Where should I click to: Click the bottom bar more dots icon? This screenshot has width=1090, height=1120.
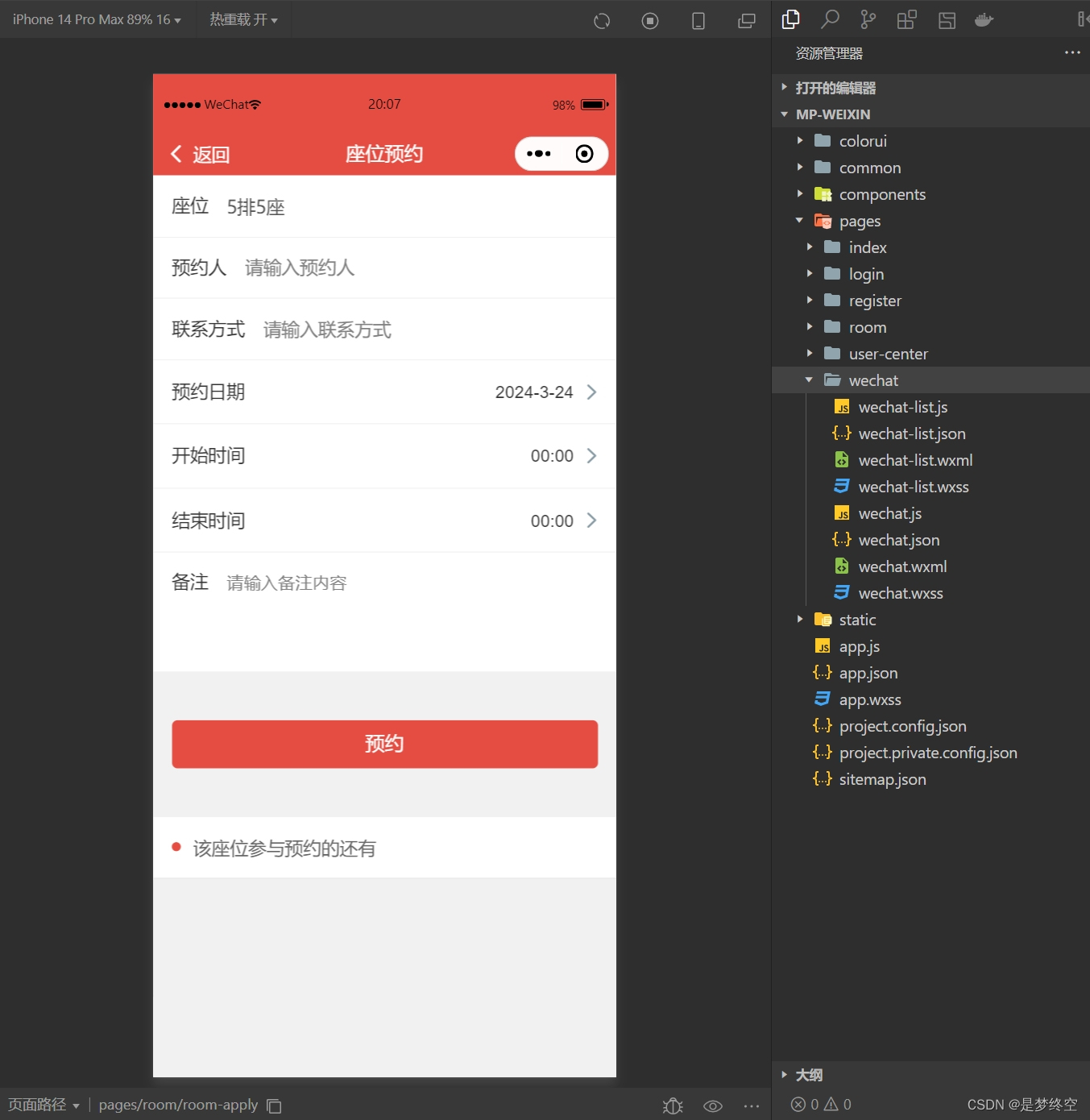click(x=752, y=1105)
